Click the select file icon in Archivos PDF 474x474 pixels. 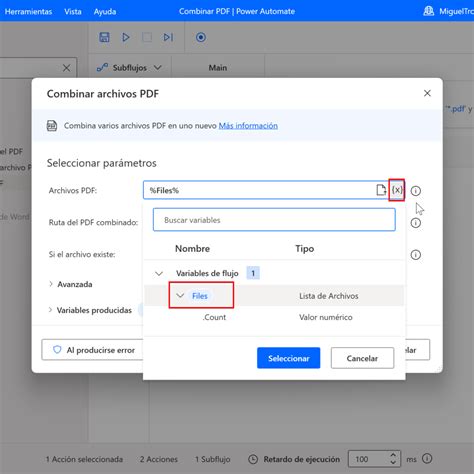pos(381,190)
